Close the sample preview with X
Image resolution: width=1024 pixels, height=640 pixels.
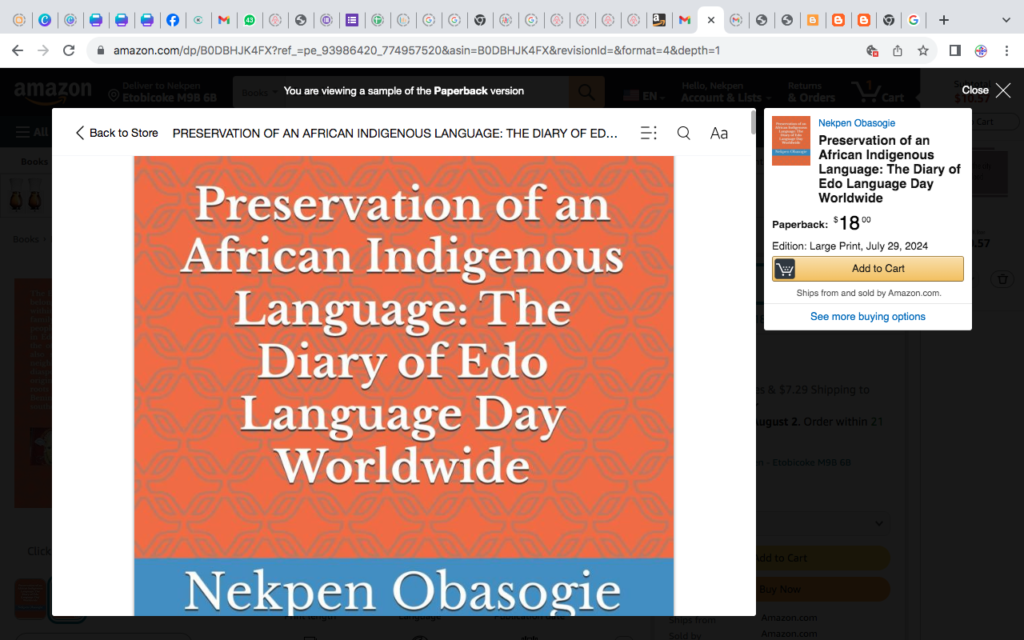1003,90
